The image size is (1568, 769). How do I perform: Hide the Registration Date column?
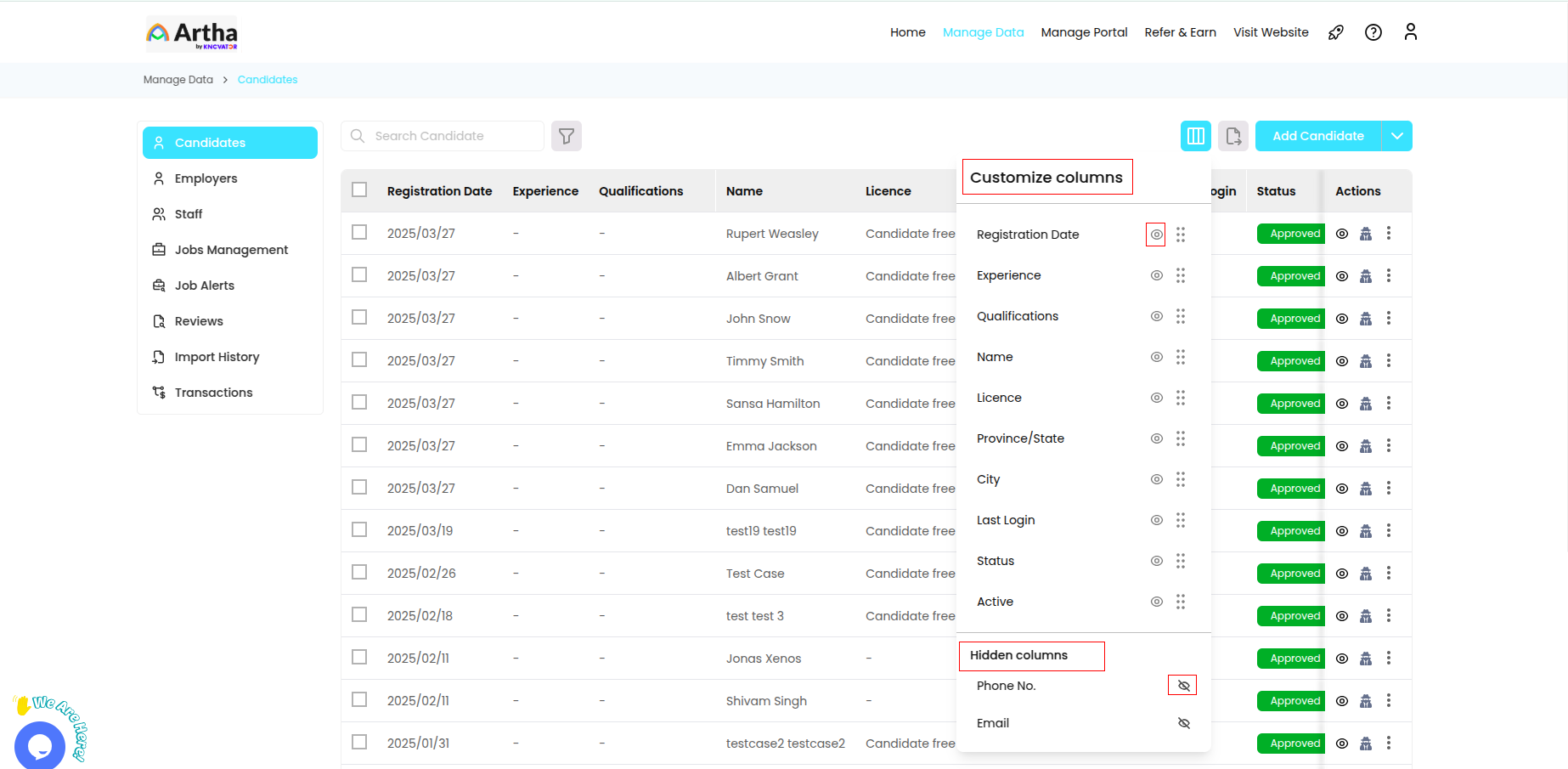[x=1156, y=235]
